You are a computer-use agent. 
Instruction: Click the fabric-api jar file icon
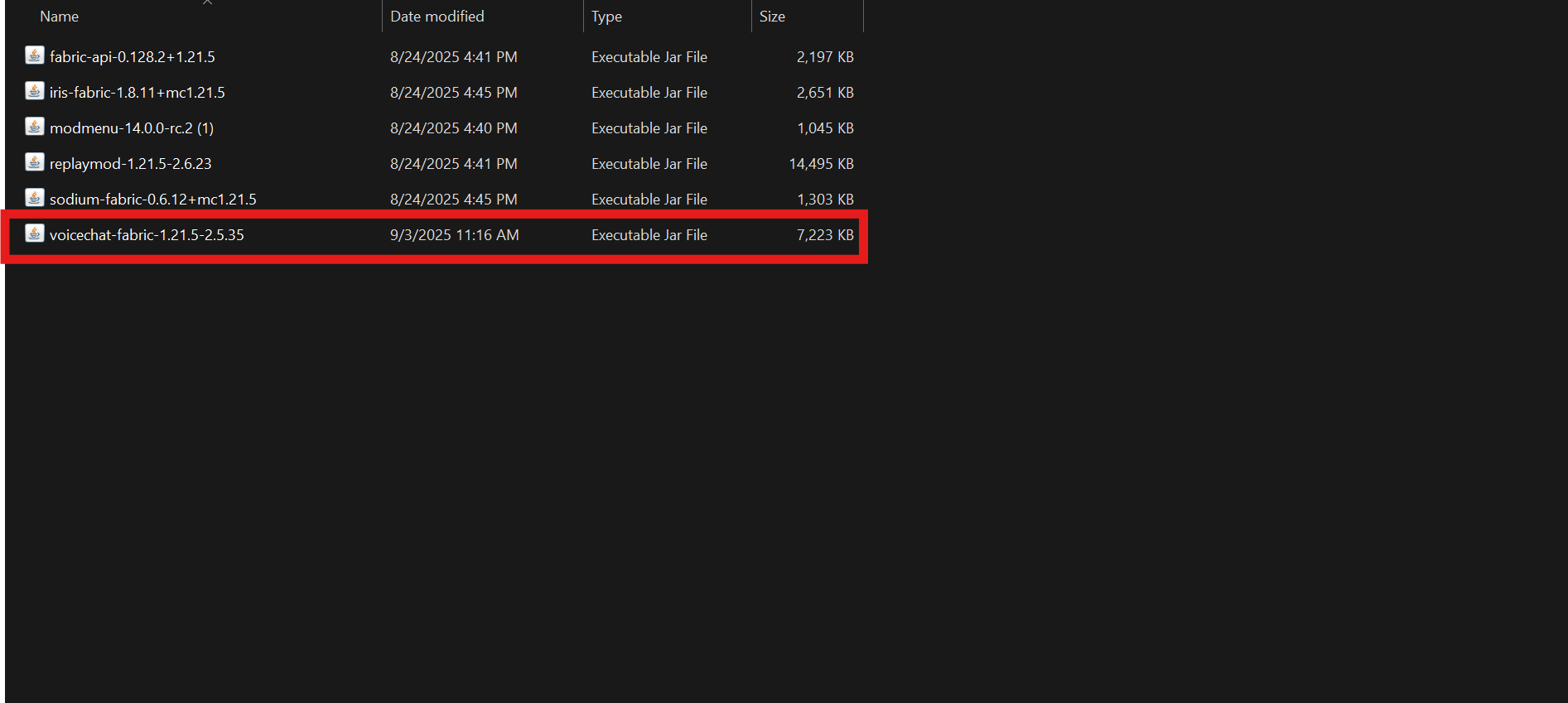[34, 55]
